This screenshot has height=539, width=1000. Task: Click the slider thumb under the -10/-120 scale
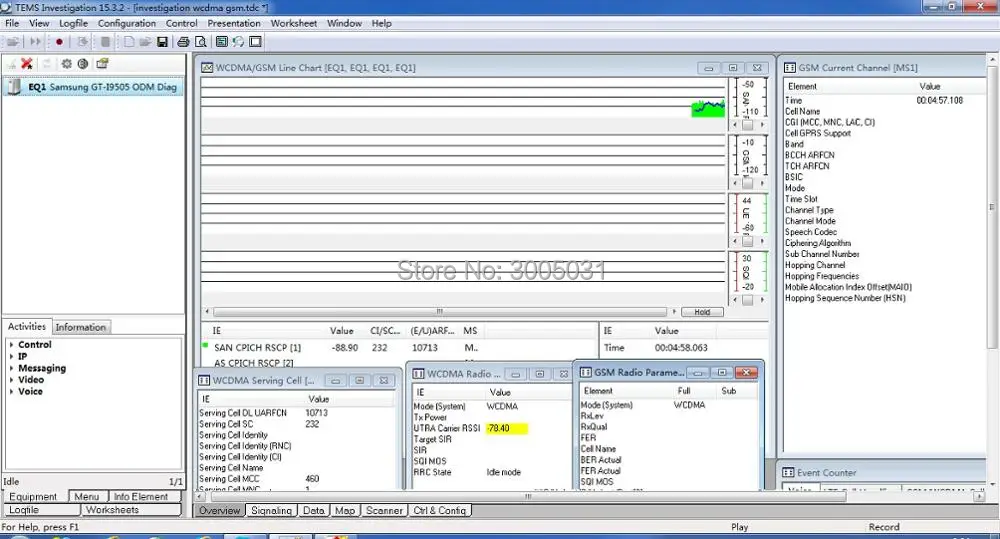[x=747, y=184]
